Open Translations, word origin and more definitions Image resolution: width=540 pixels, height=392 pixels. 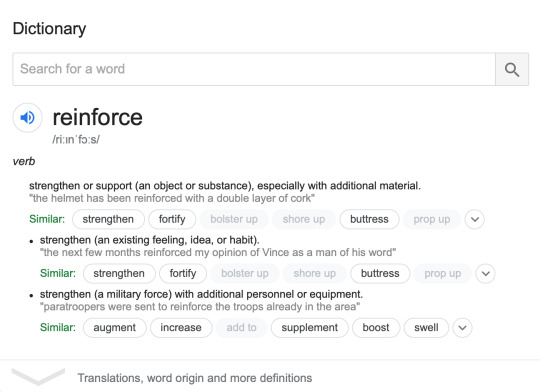point(195,378)
